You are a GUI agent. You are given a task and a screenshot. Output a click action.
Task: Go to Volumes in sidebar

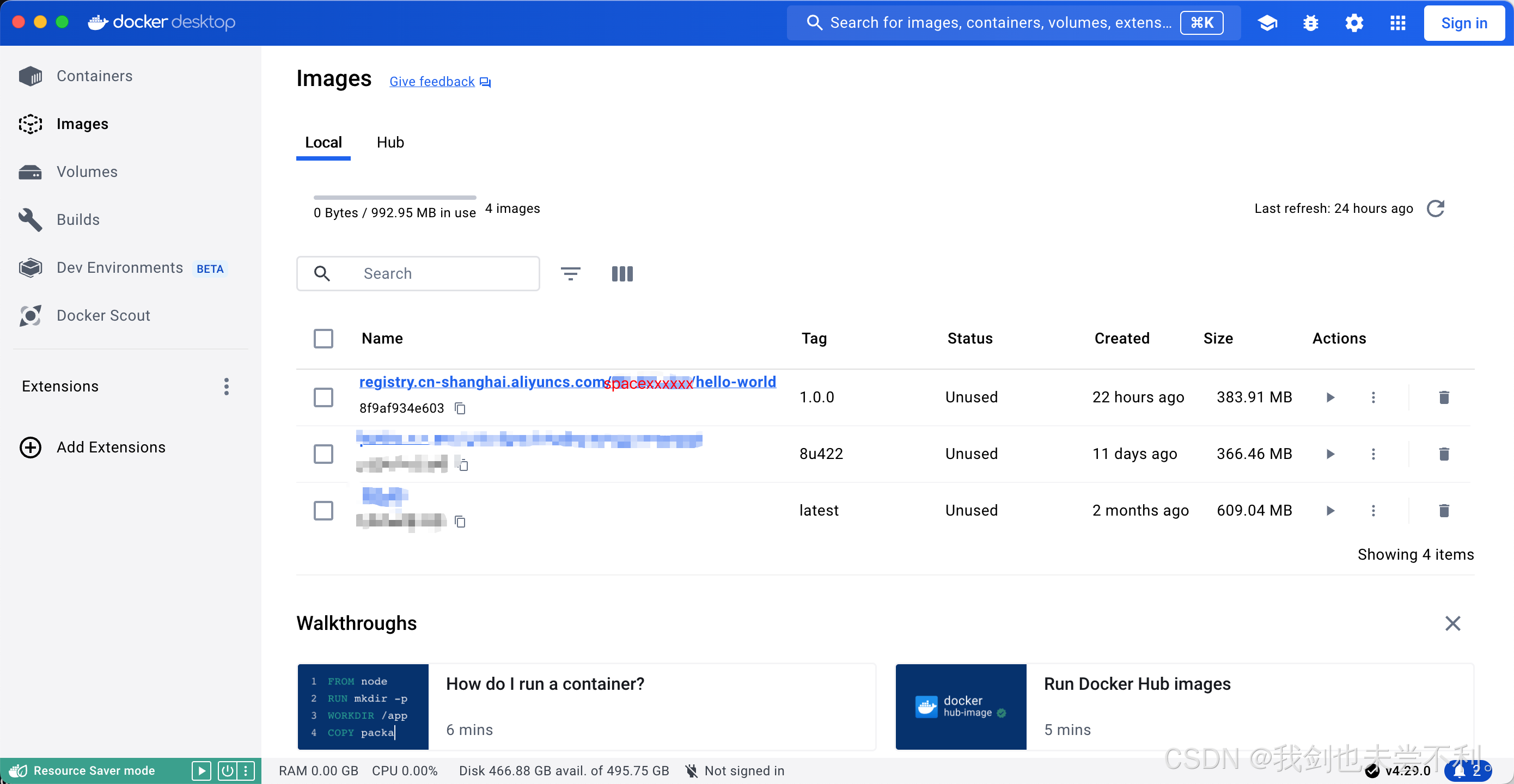pos(87,171)
